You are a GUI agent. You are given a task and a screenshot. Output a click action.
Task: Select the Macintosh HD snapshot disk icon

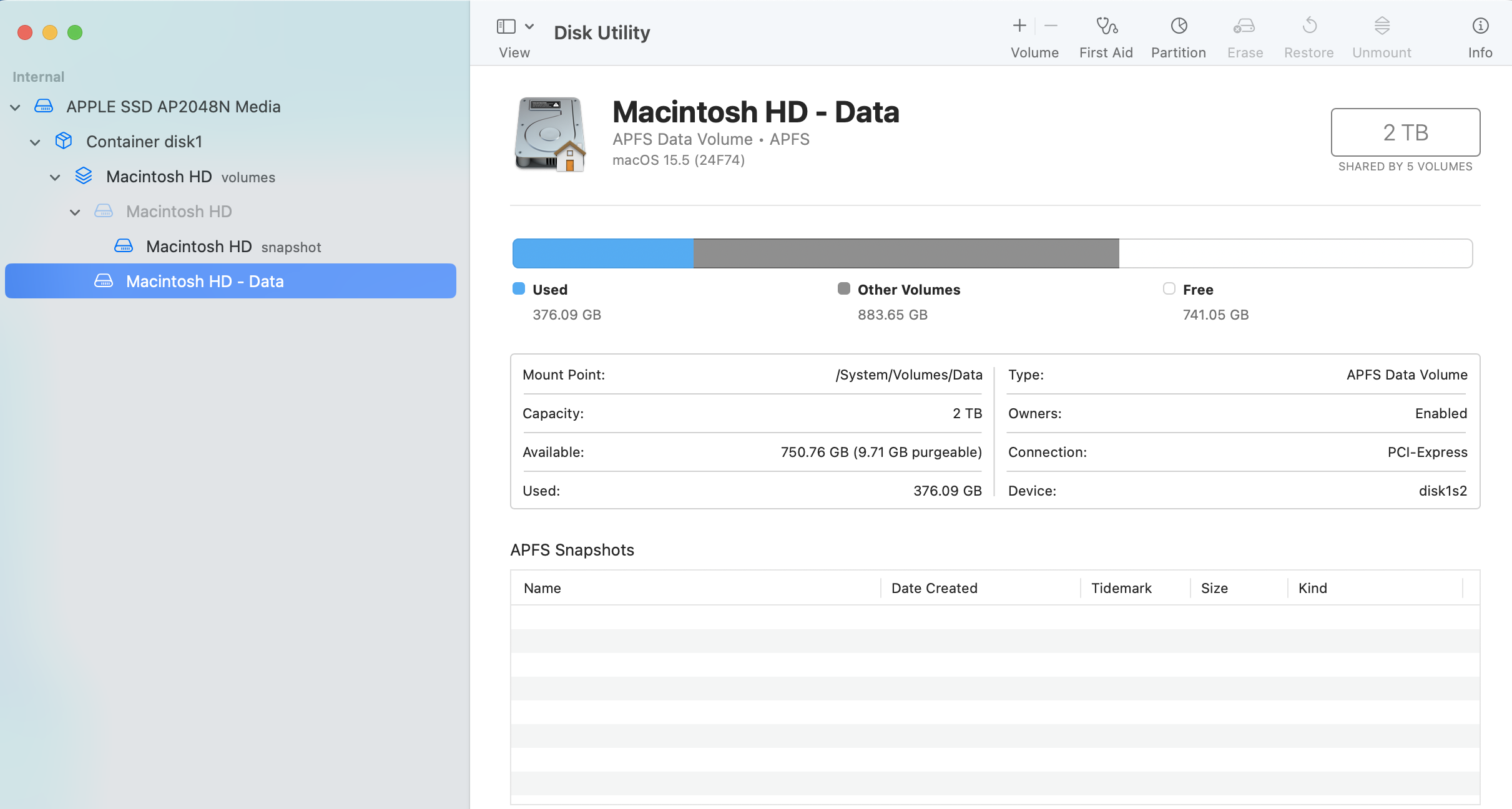(124, 246)
